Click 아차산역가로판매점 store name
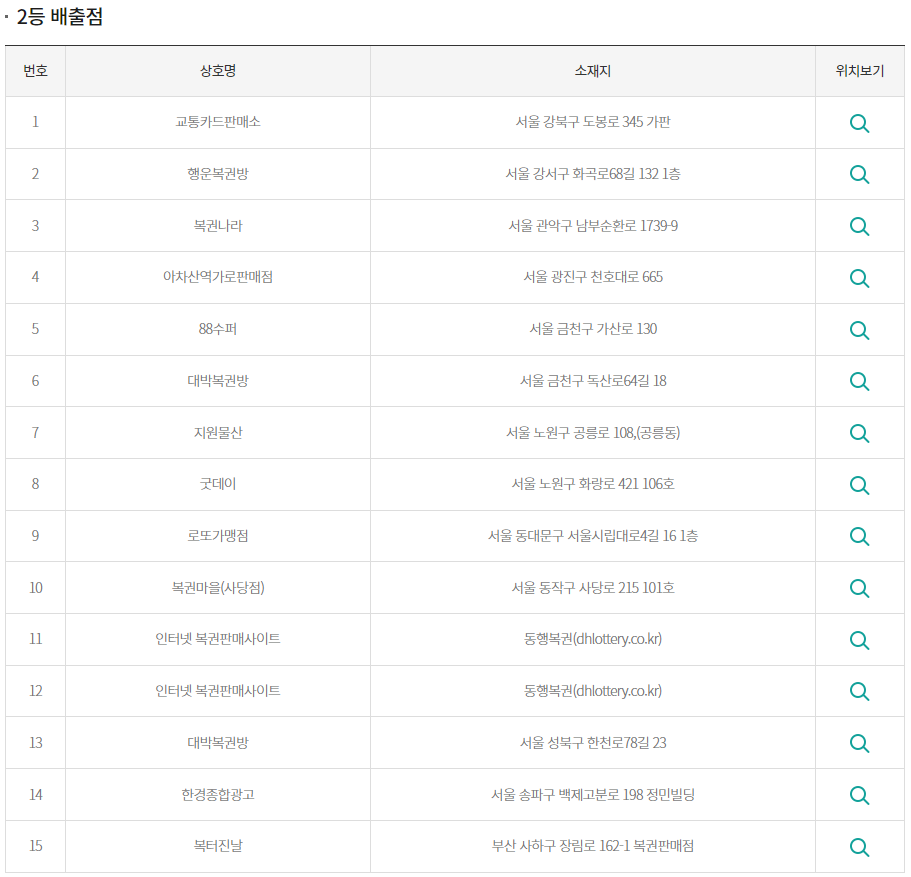The image size is (911, 877). point(218,277)
